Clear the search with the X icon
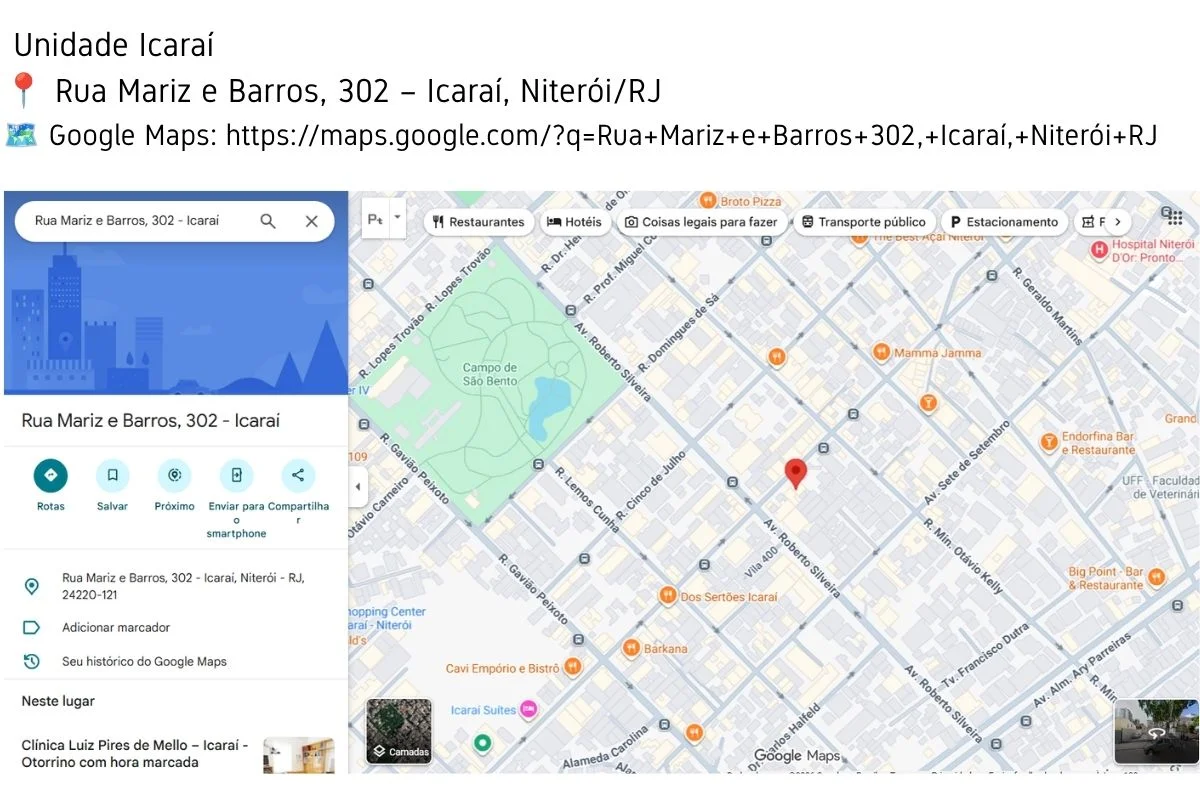Screen dimensions: 1200x800 (x=312, y=221)
